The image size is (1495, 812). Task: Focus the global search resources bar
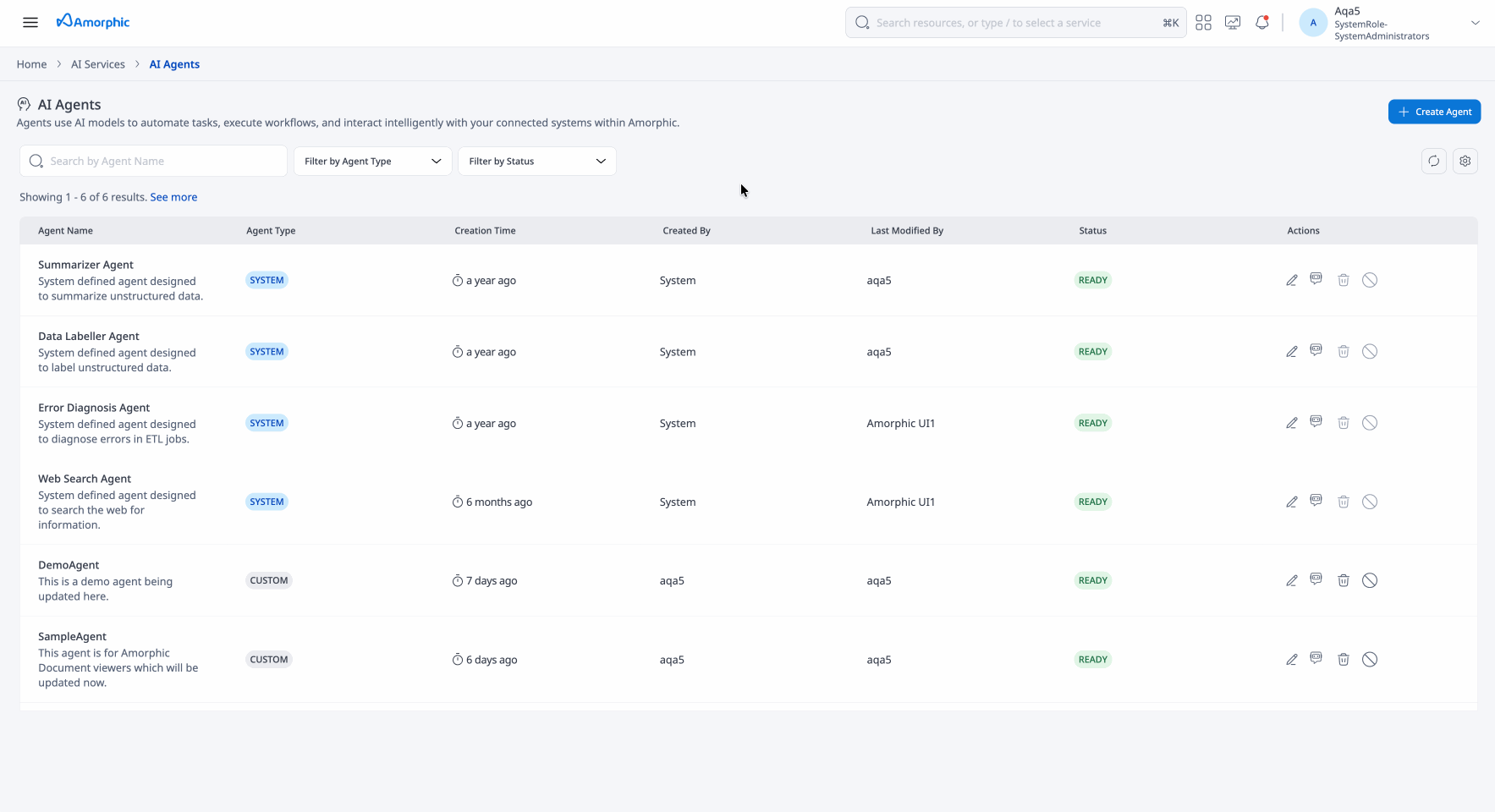(x=1015, y=23)
